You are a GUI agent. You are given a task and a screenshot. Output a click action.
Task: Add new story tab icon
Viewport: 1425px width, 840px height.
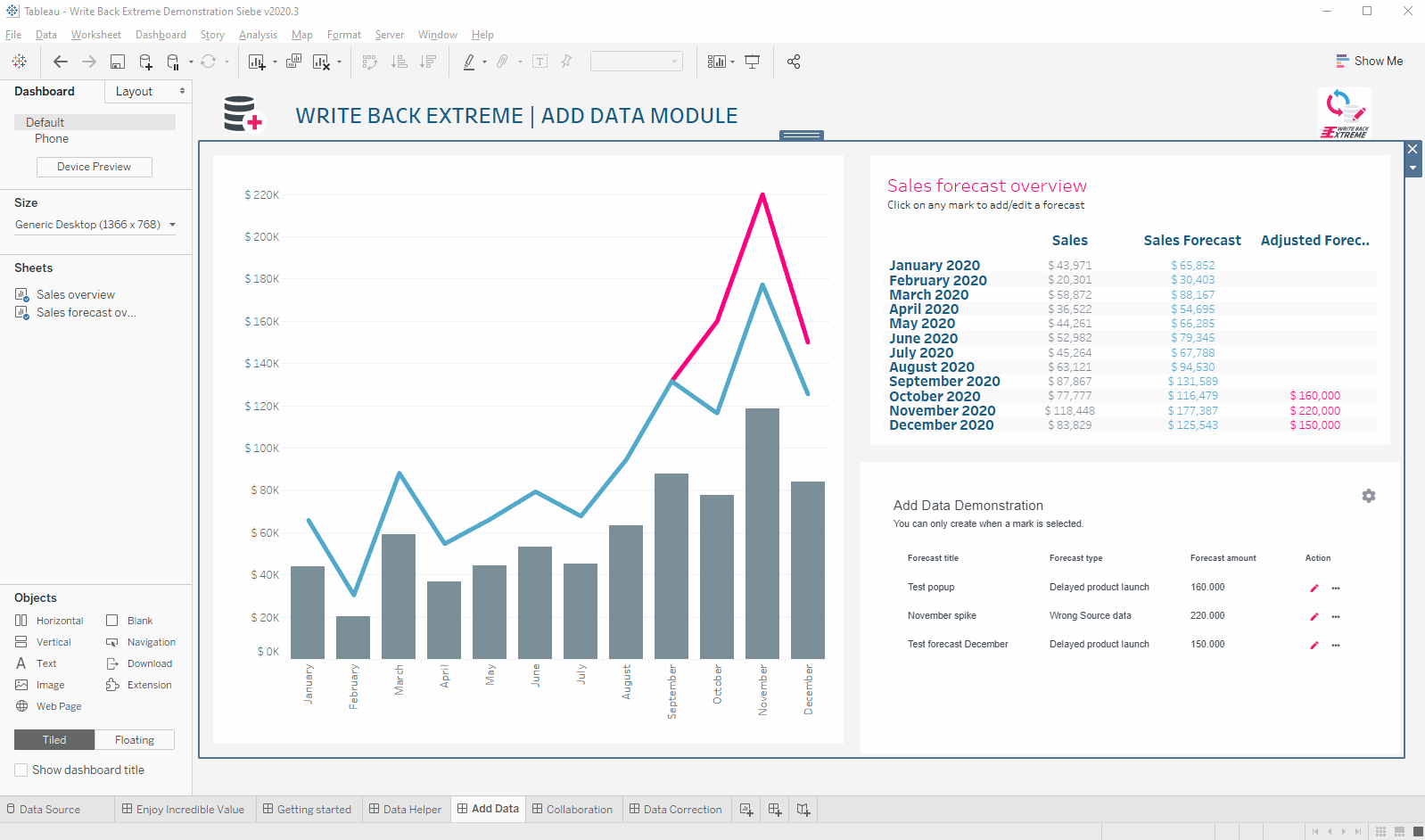click(x=803, y=810)
